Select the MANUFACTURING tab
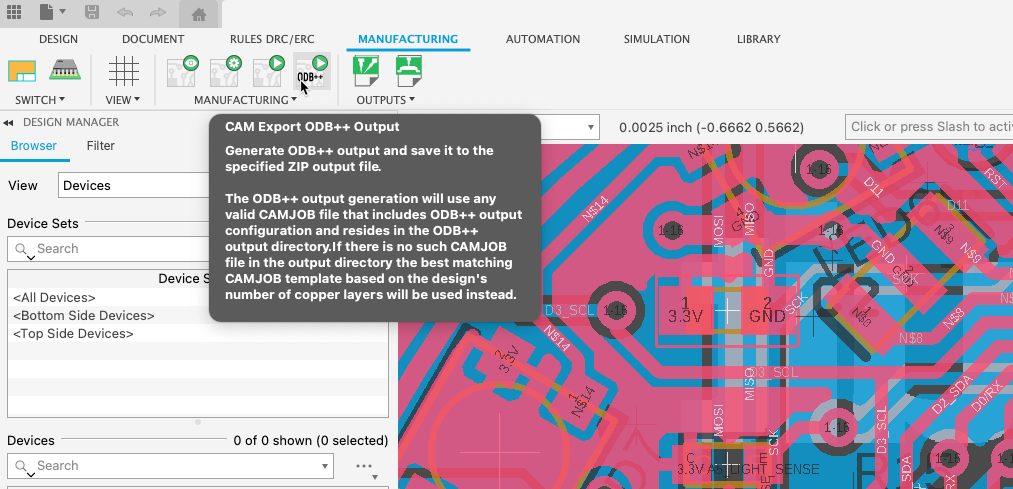1013x489 pixels. point(408,39)
